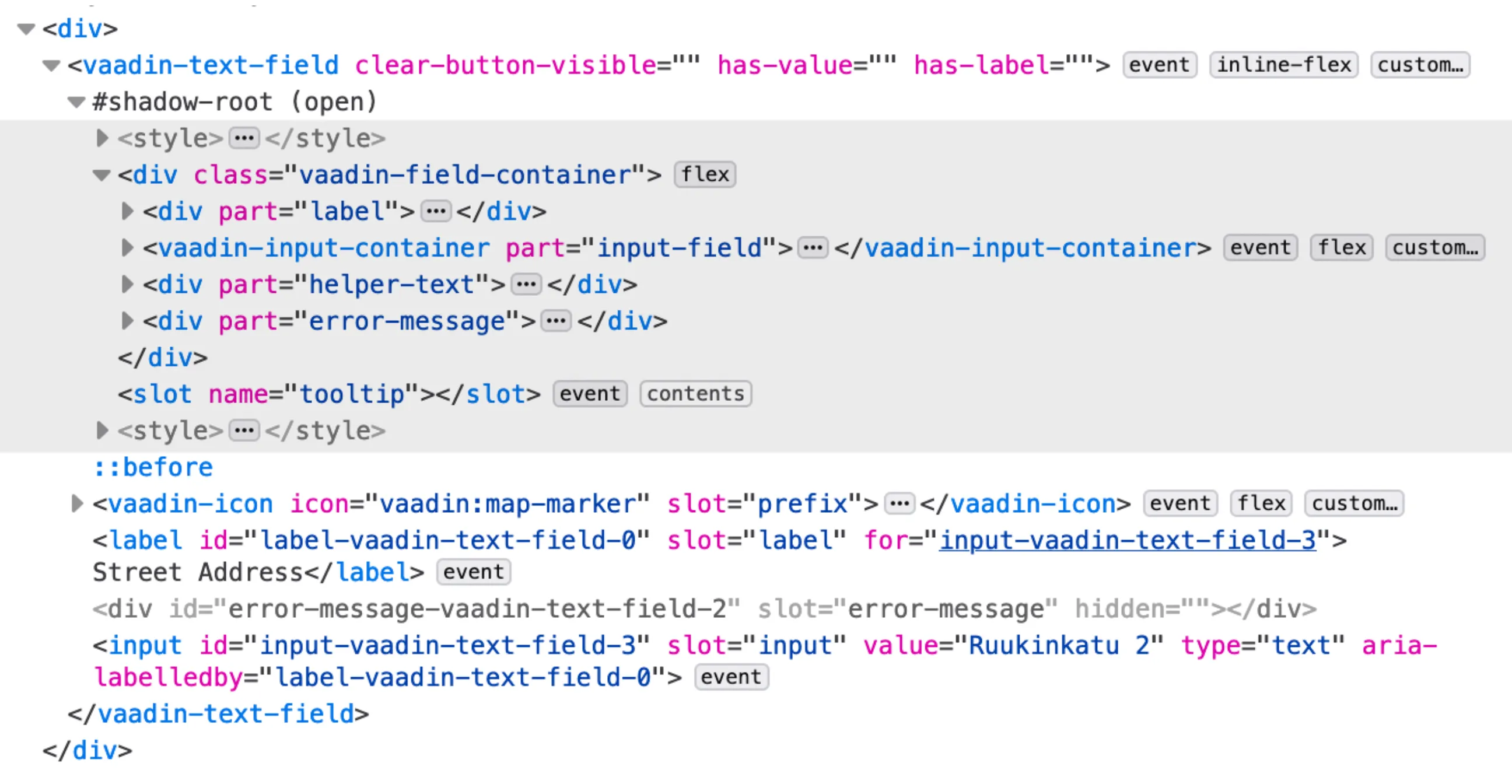Select the ::before pseudo-element

(154, 467)
